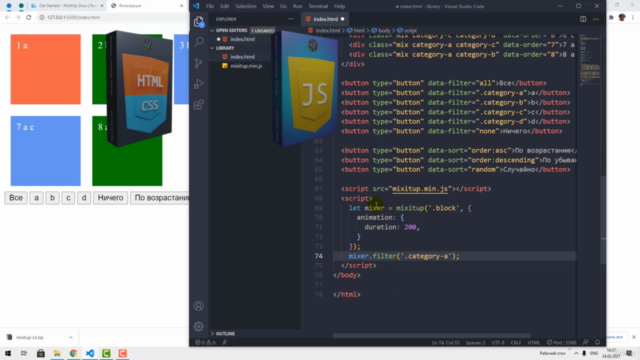Click the Live Server Port 5500 status item
The width and height of the screenshot is (640, 360).
point(561,342)
